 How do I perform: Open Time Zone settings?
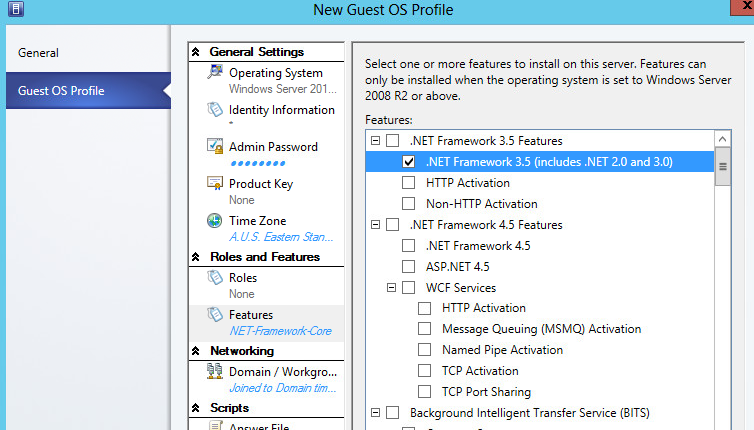click(x=267, y=228)
